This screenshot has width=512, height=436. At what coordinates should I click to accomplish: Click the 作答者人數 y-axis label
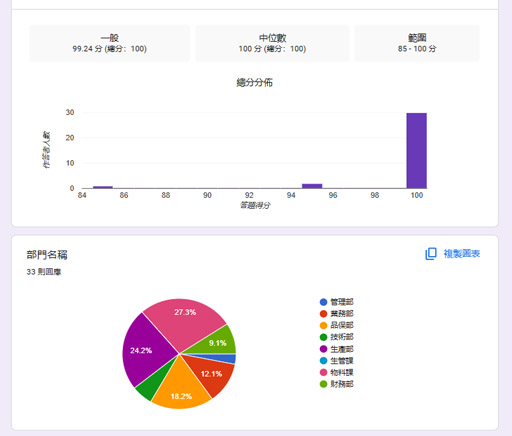click(47, 149)
